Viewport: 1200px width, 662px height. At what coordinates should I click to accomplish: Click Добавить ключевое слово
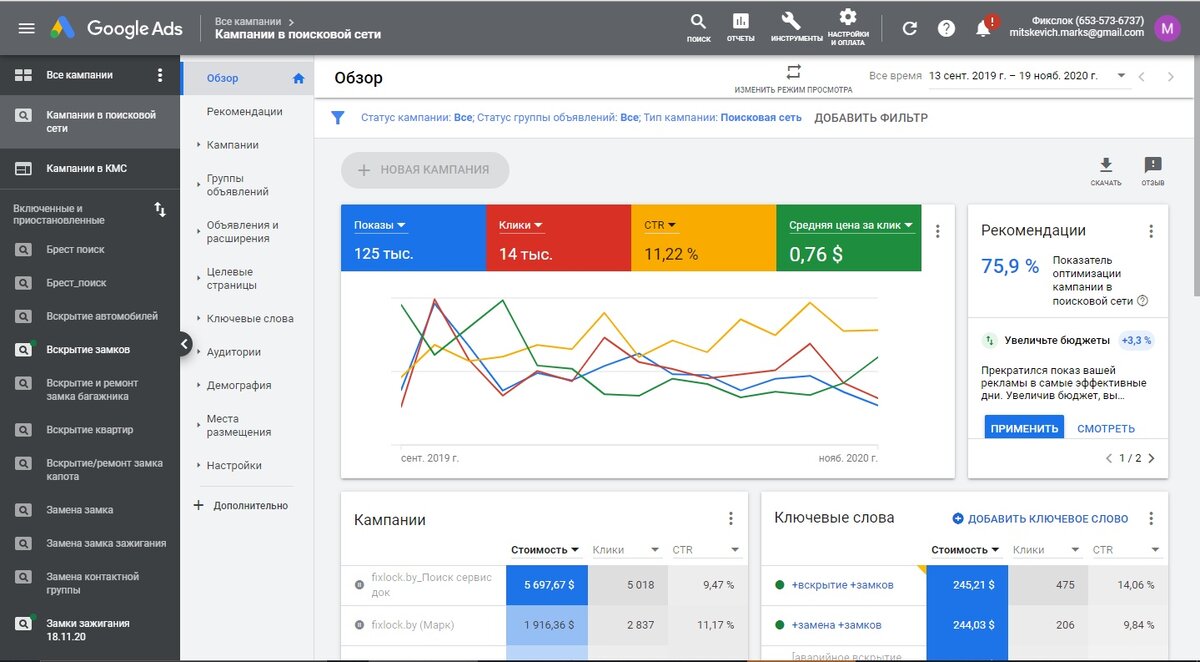point(1040,518)
